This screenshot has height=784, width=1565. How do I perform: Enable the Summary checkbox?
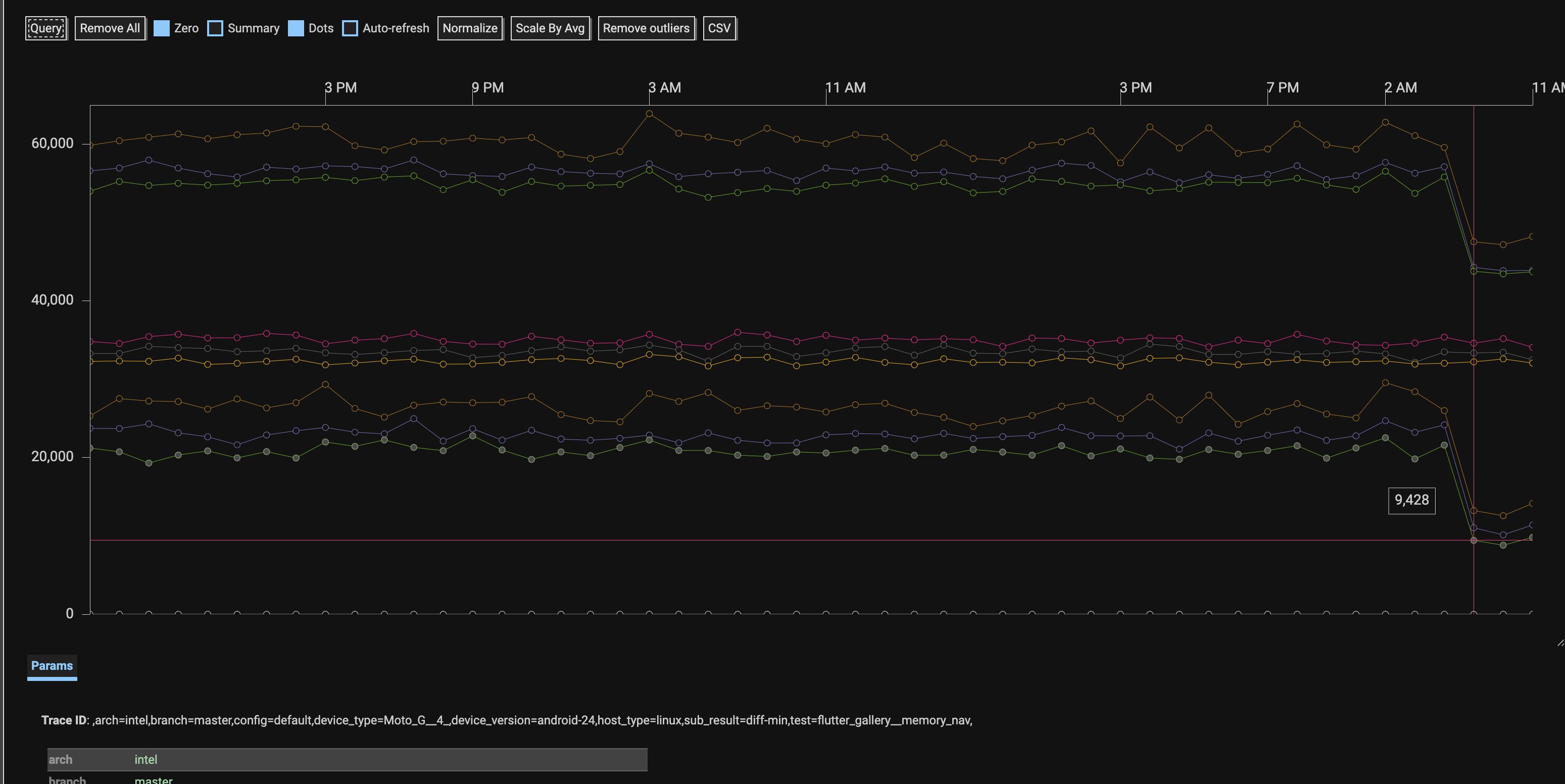(x=215, y=28)
